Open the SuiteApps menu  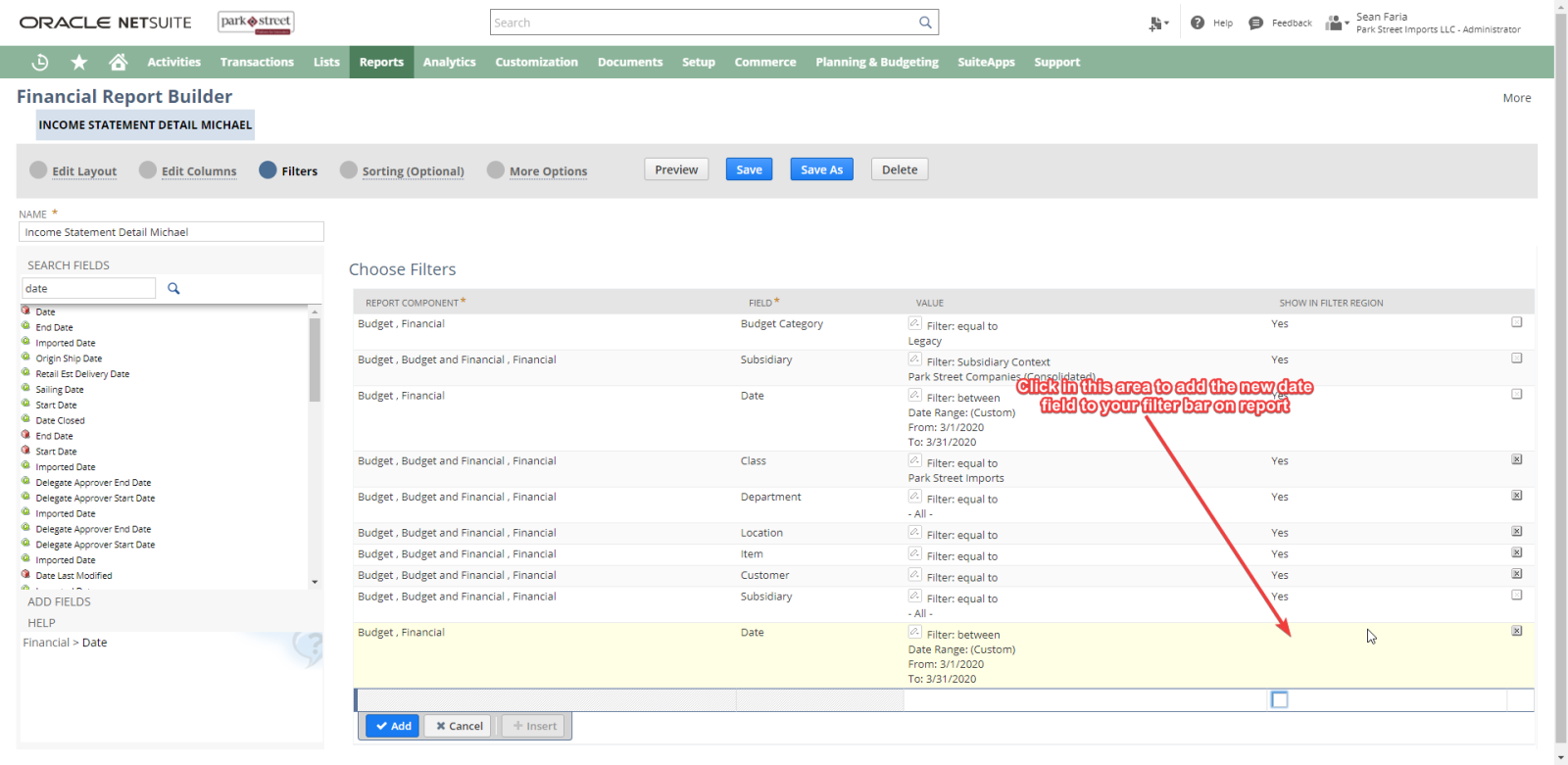coord(986,62)
